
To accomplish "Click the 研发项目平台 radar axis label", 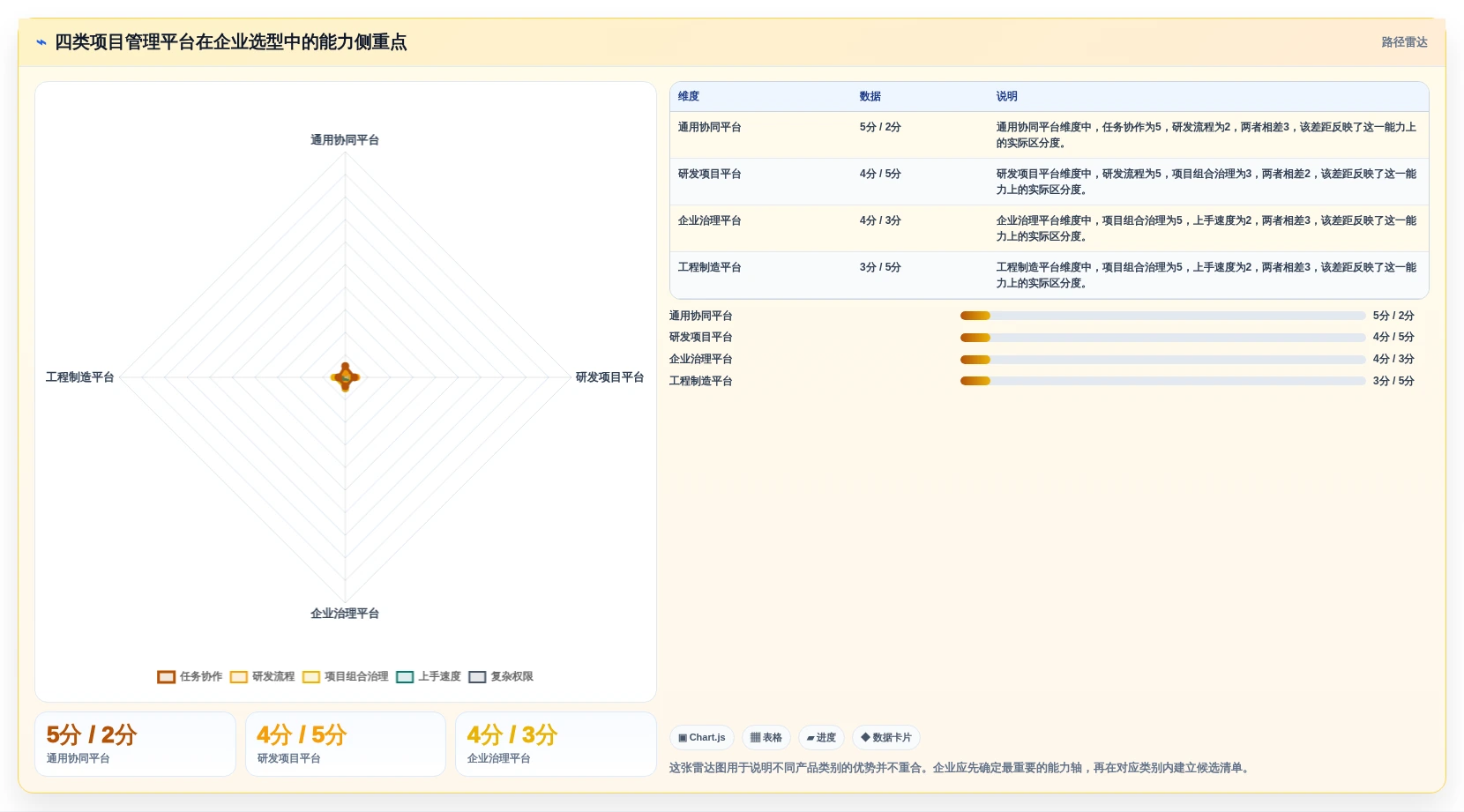I will [x=609, y=377].
